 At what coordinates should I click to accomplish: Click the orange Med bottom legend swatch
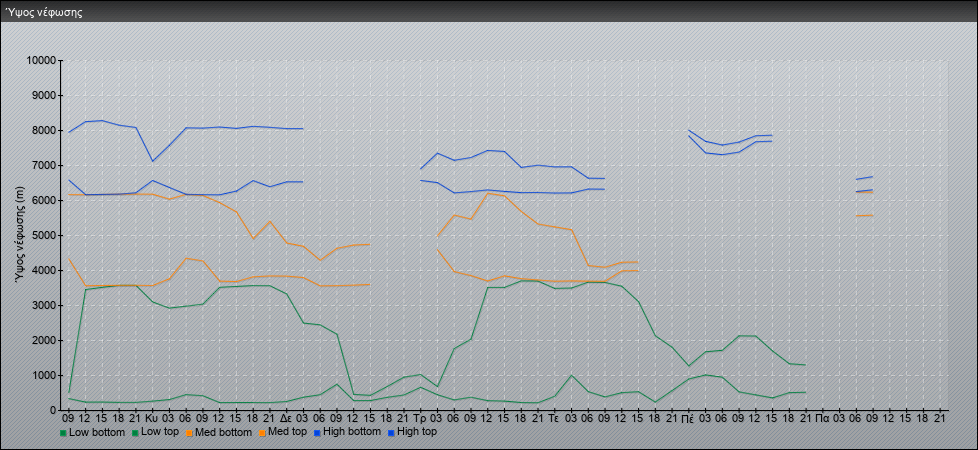(188, 432)
